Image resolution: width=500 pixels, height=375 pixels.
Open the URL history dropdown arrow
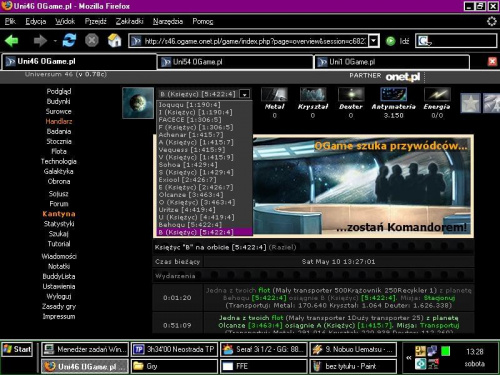click(374, 41)
